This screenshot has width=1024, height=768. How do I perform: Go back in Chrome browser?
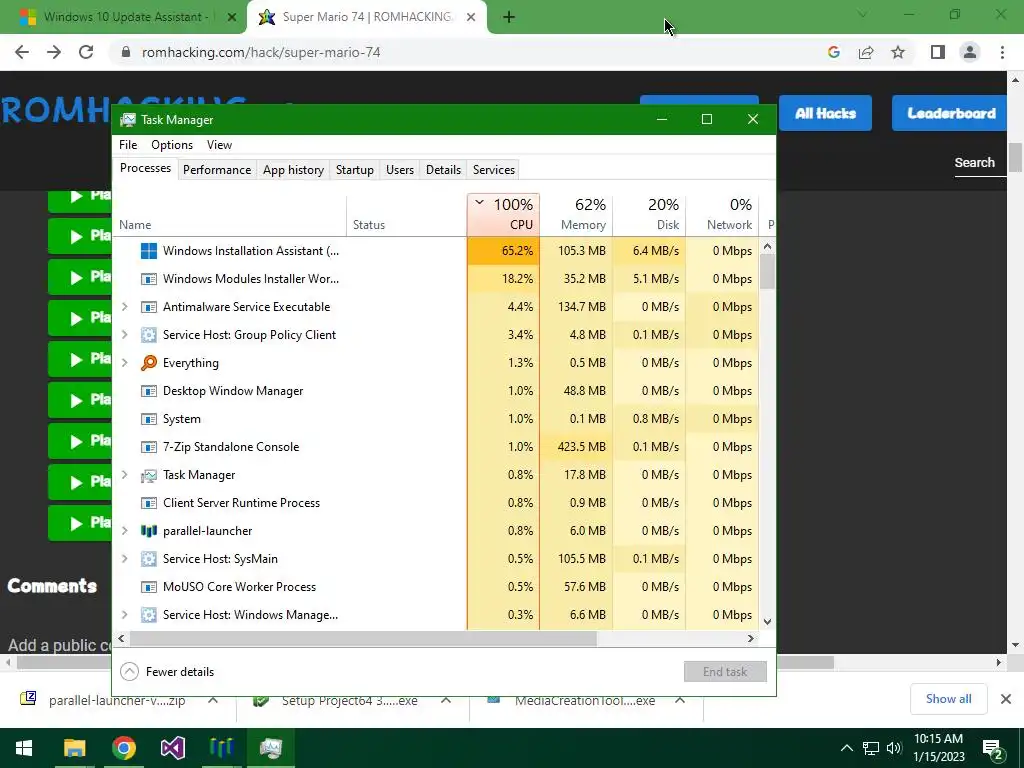(22, 52)
